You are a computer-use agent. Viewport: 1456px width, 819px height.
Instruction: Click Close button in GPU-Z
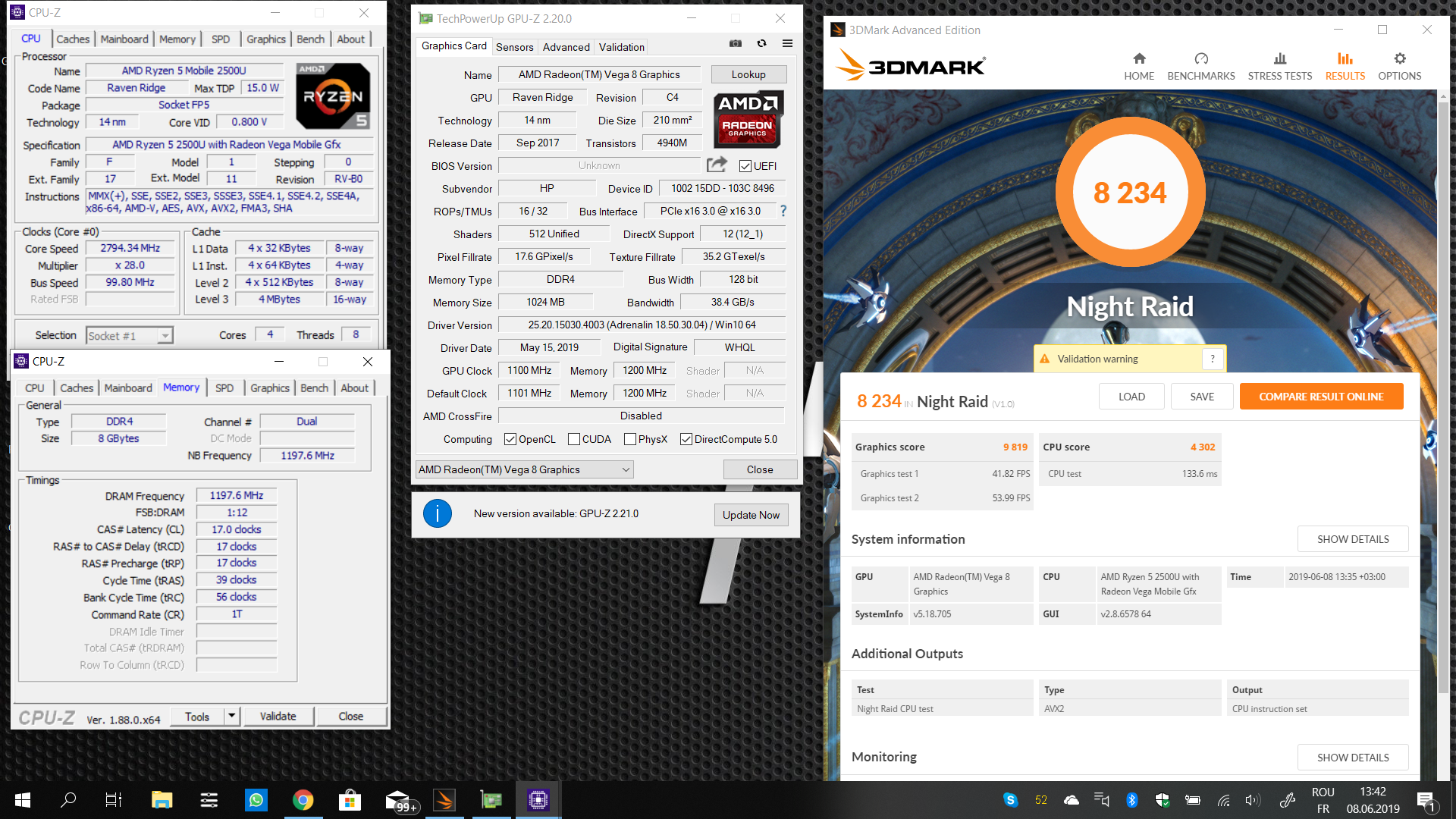(760, 469)
